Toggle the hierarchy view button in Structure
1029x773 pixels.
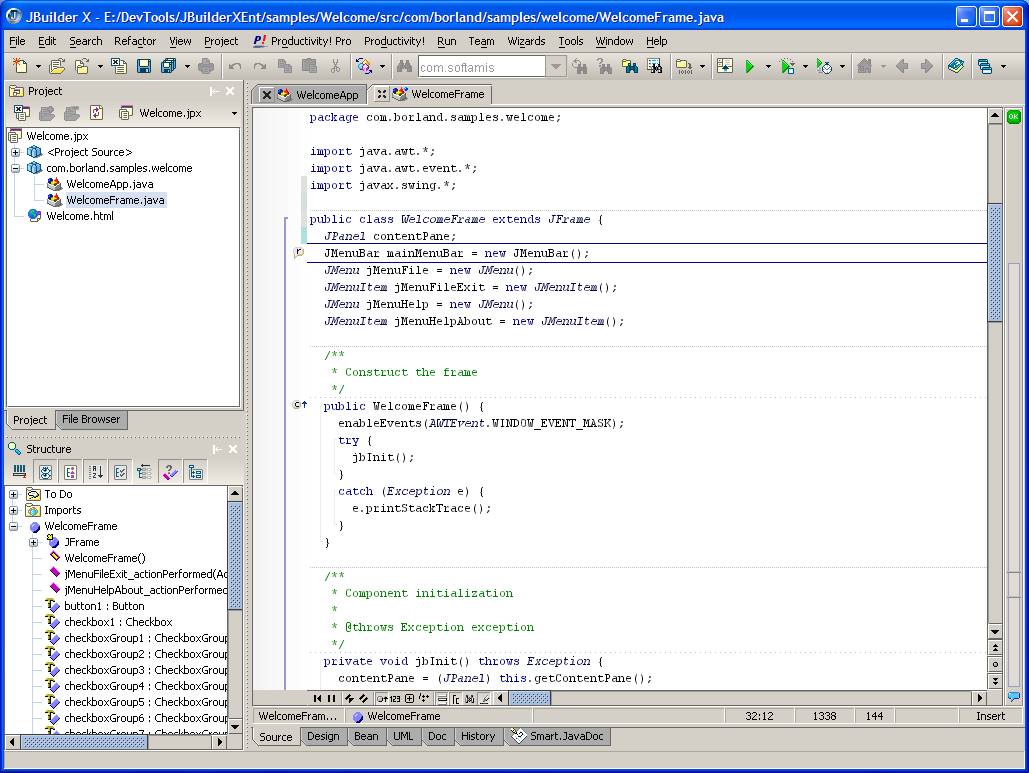145,472
